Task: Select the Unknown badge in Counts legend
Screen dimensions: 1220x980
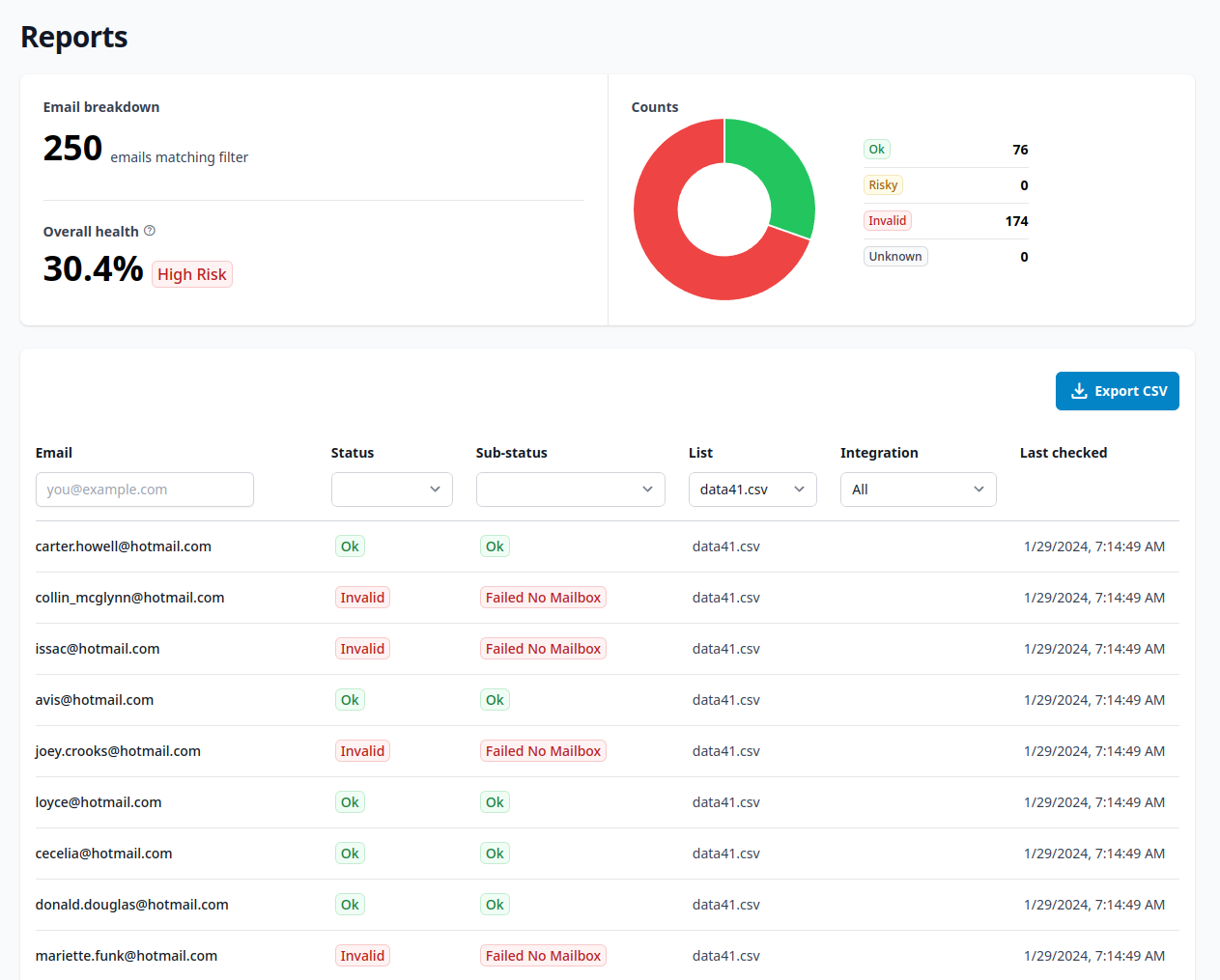Action: pos(894,257)
